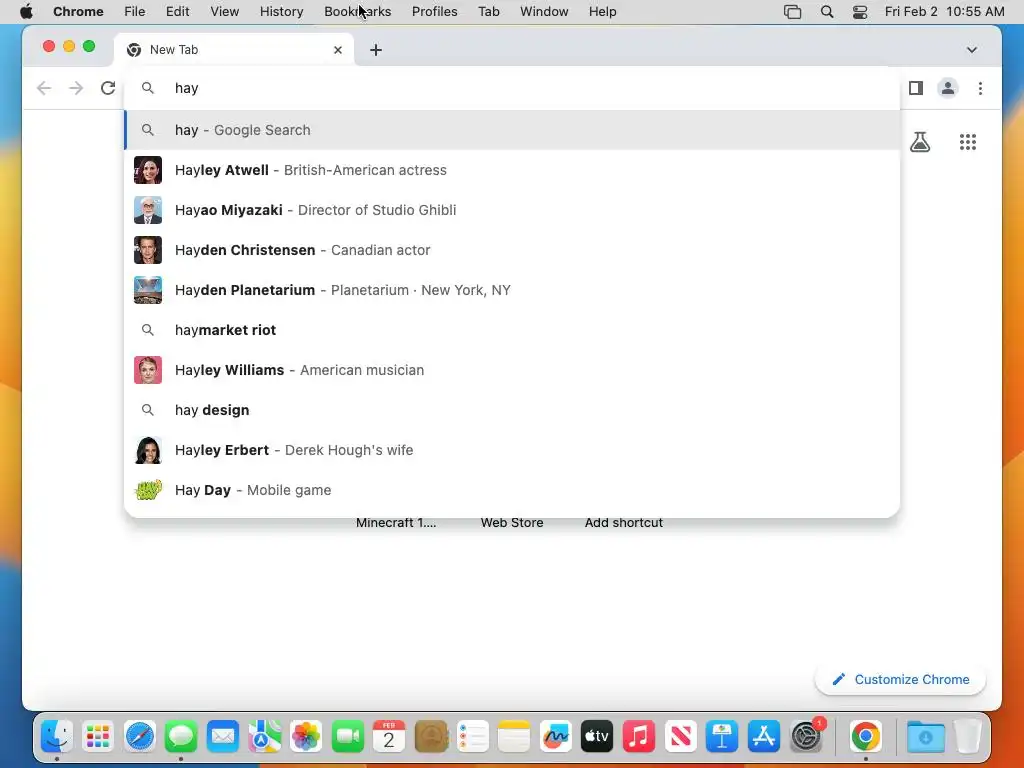1024x768 pixels.
Task: Open the Chrome three-dot menu
Action: click(x=980, y=88)
